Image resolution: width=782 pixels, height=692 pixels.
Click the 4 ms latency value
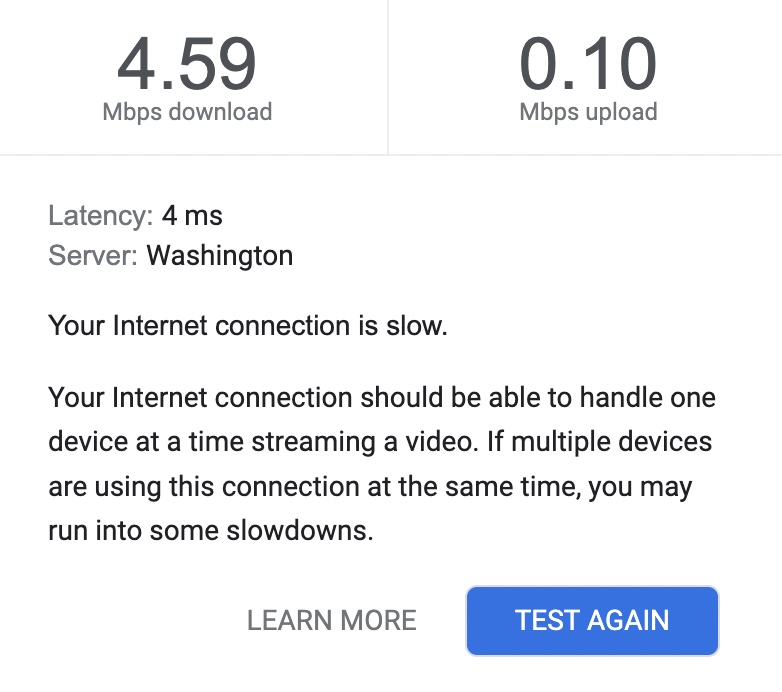pos(192,215)
